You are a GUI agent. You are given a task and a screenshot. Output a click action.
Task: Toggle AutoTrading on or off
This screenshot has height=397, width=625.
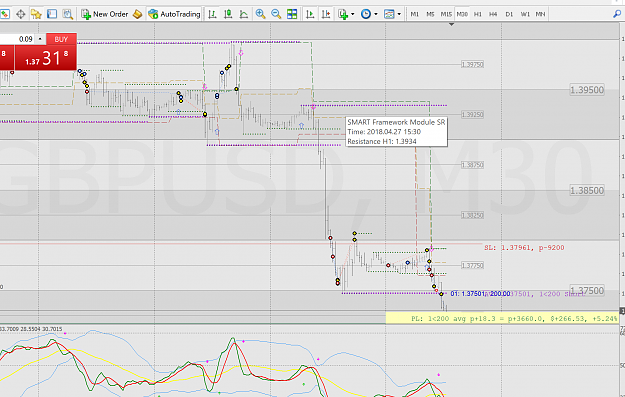click(174, 14)
